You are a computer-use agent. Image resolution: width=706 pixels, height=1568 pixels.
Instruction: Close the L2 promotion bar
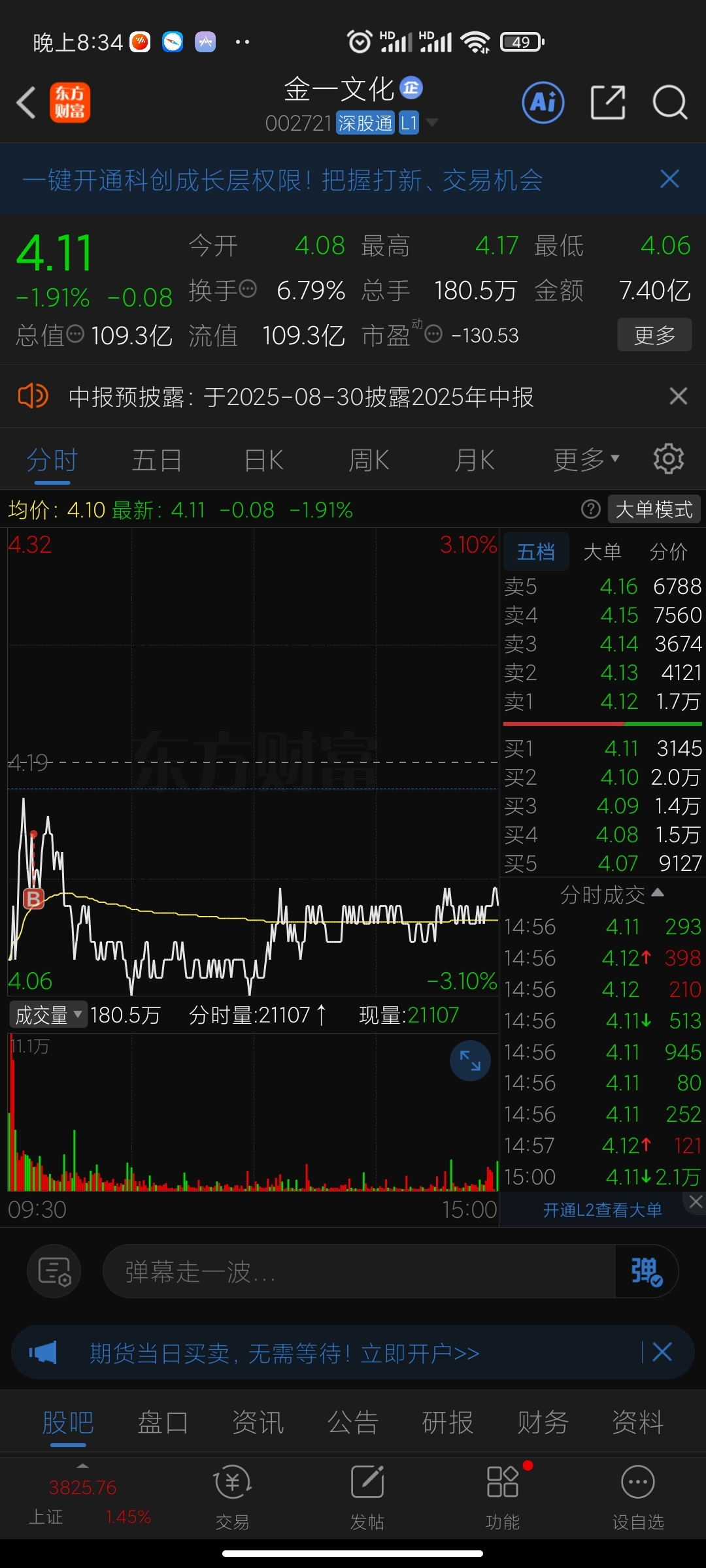[x=696, y=1201]
